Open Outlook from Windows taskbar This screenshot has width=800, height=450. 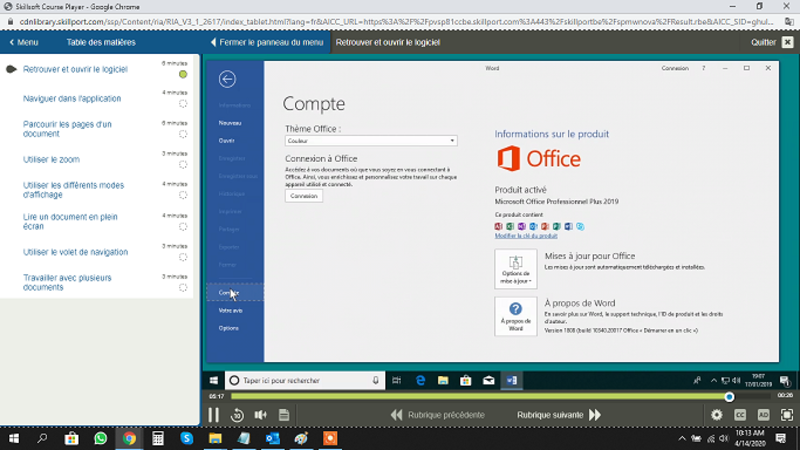pyautogui.click(x=272, y=438)
